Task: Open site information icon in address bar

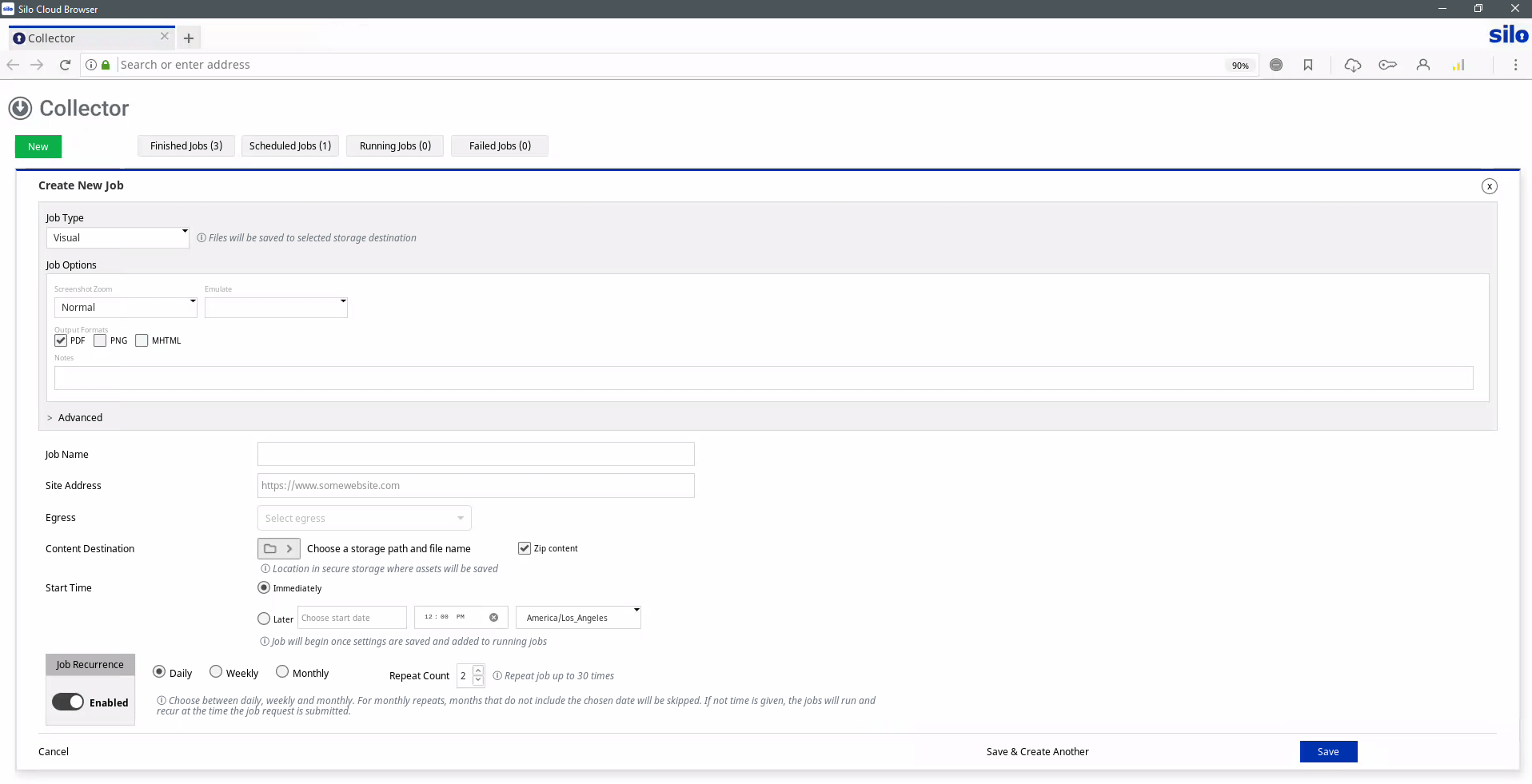Action: tap(91, 65)
